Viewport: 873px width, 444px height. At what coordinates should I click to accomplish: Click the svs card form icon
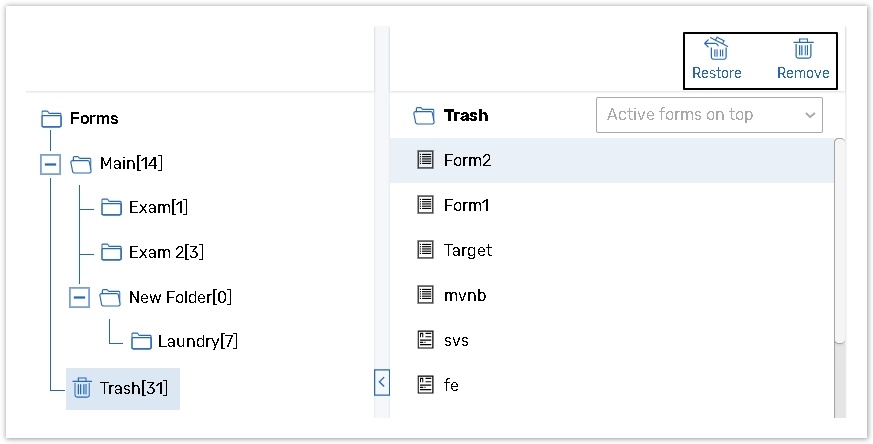(425, 340)
